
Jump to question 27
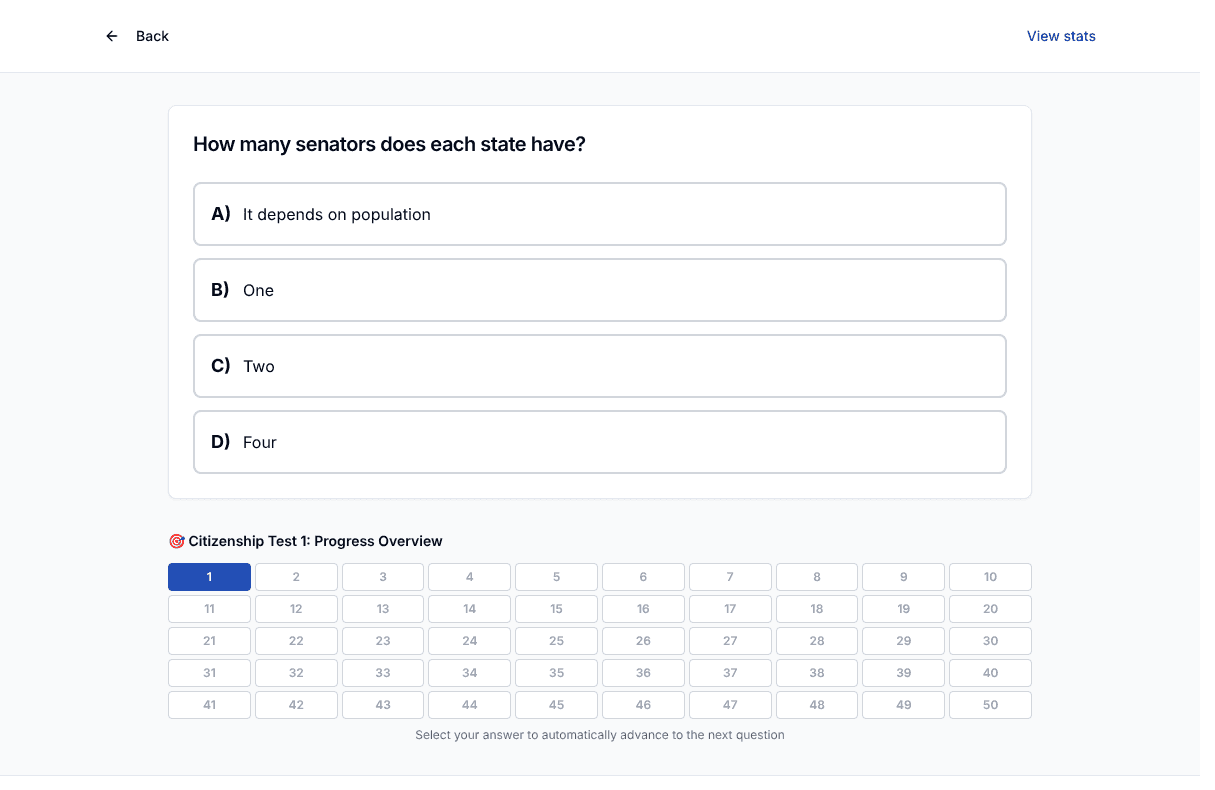pyautogui.click(x=730, y=641)
